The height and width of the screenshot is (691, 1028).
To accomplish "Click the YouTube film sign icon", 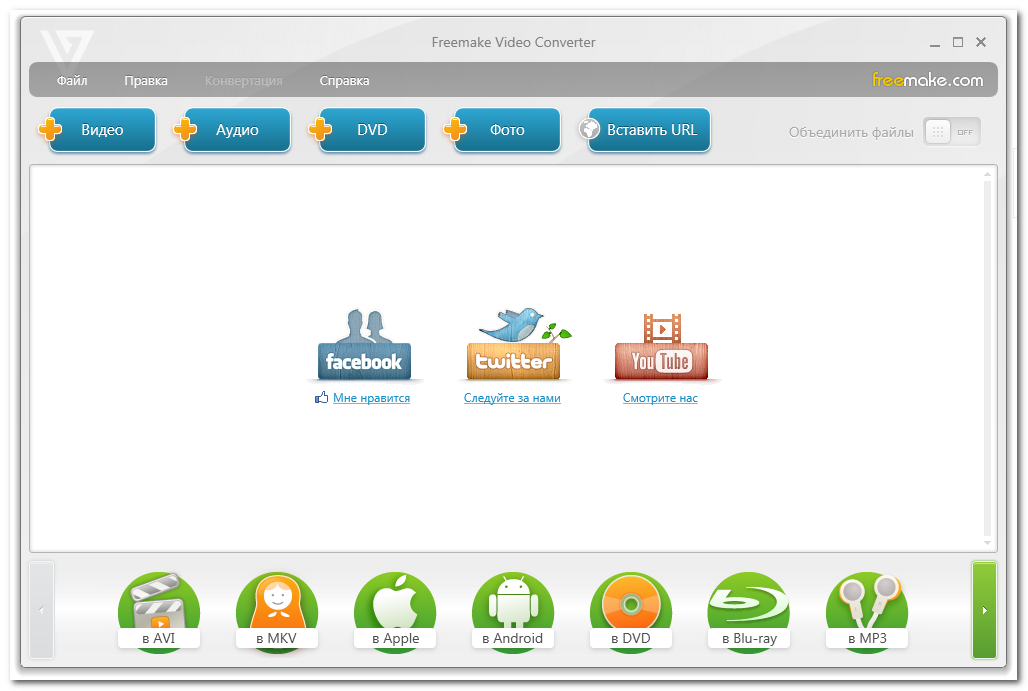I will pyautogui.click(x=661, y=347).
